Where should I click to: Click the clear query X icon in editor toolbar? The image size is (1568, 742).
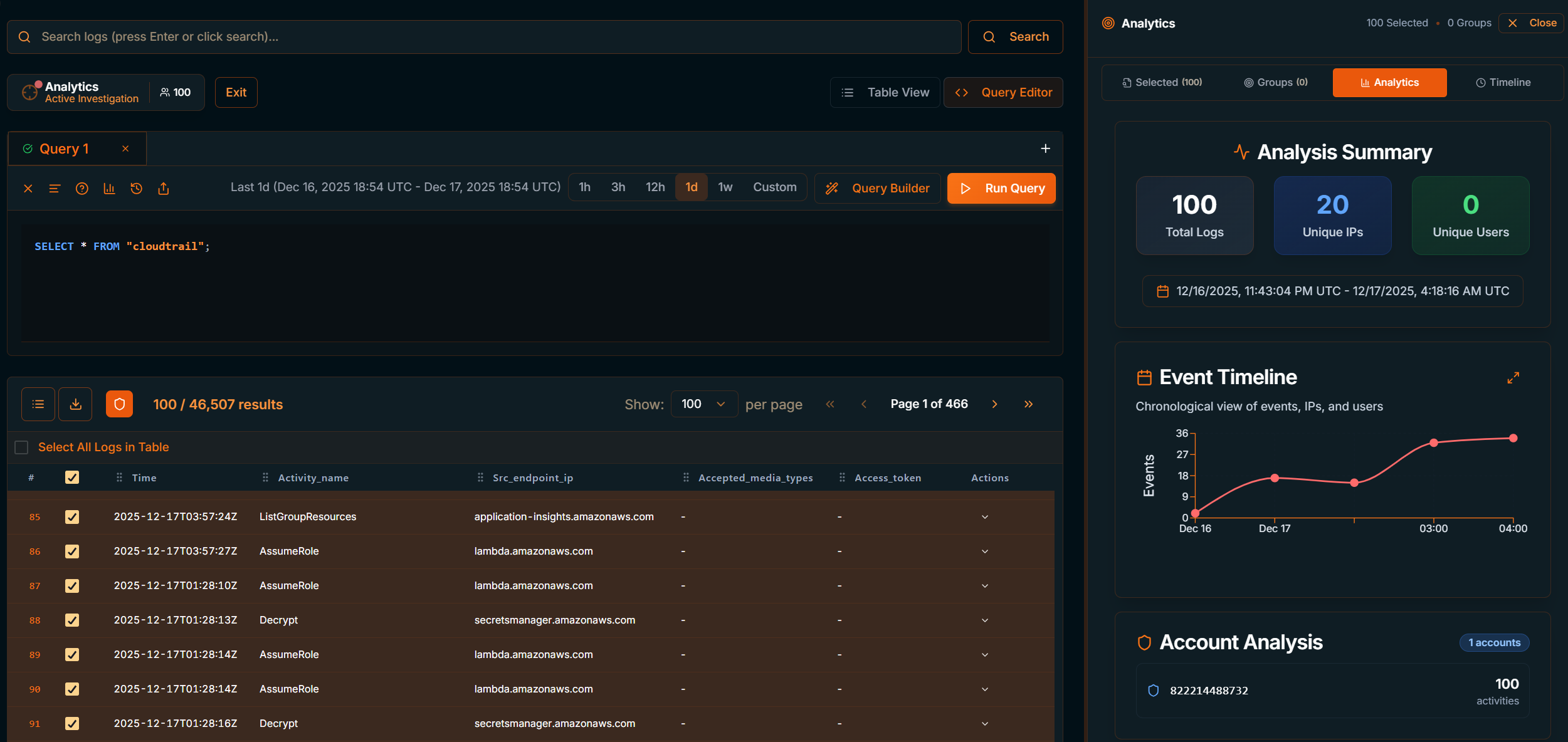pyautogui.click(x=28, y=189)
